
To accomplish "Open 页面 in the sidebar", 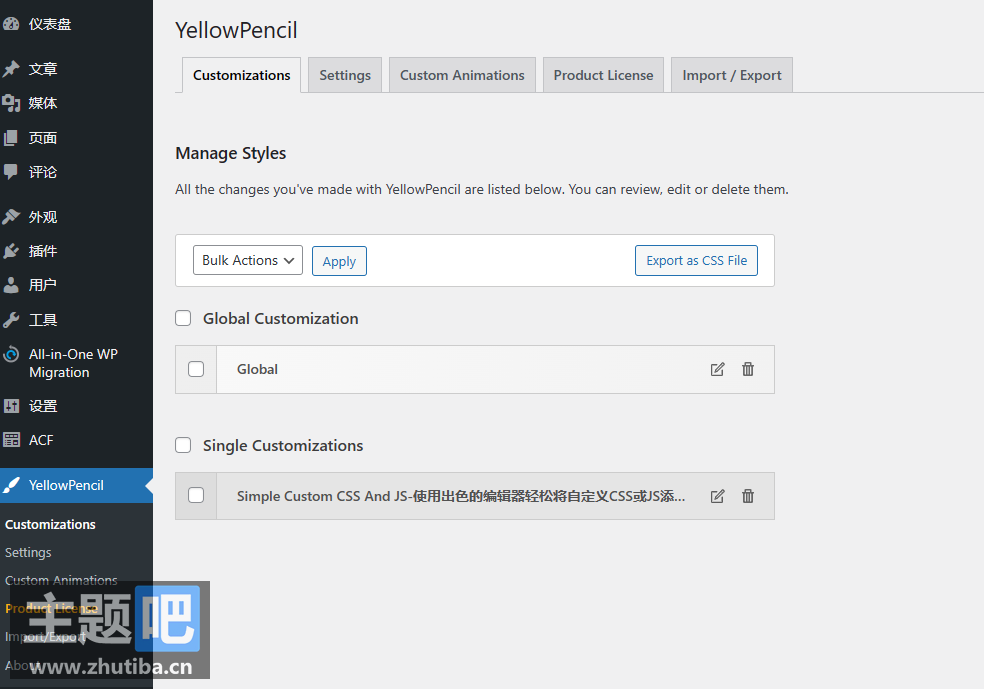I will [43, 138].
